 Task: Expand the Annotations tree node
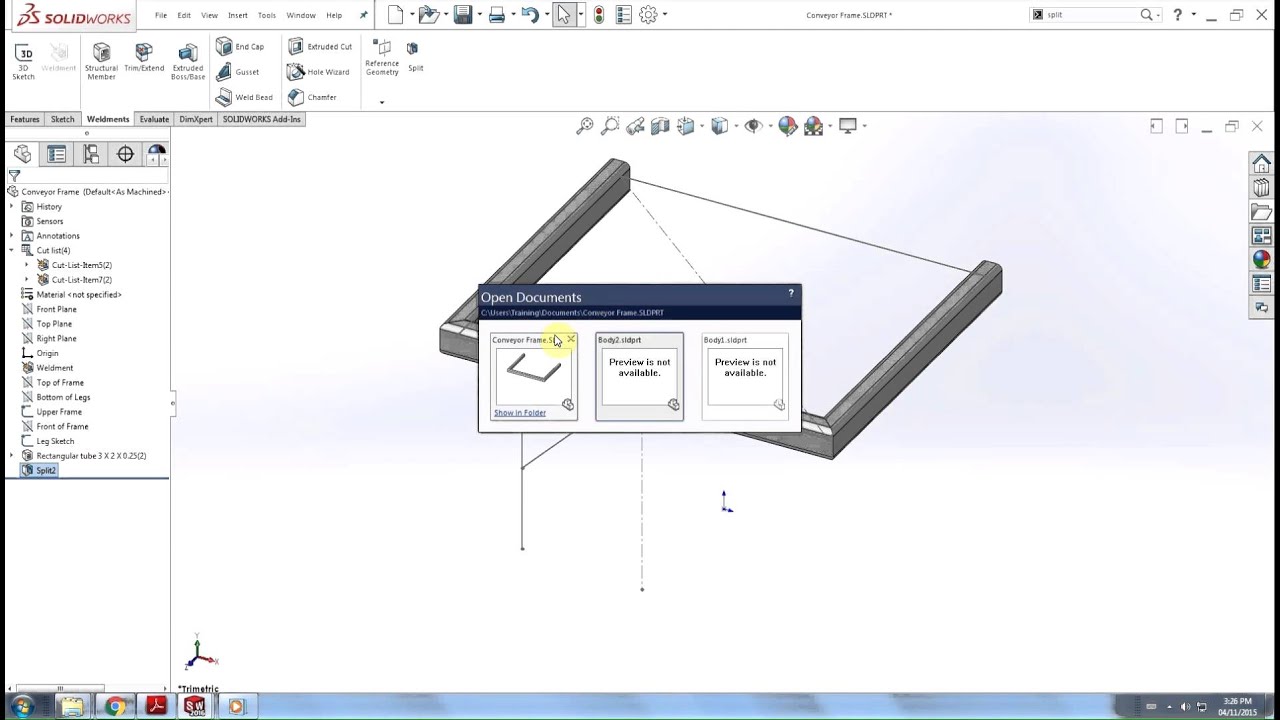click(12, 236)
